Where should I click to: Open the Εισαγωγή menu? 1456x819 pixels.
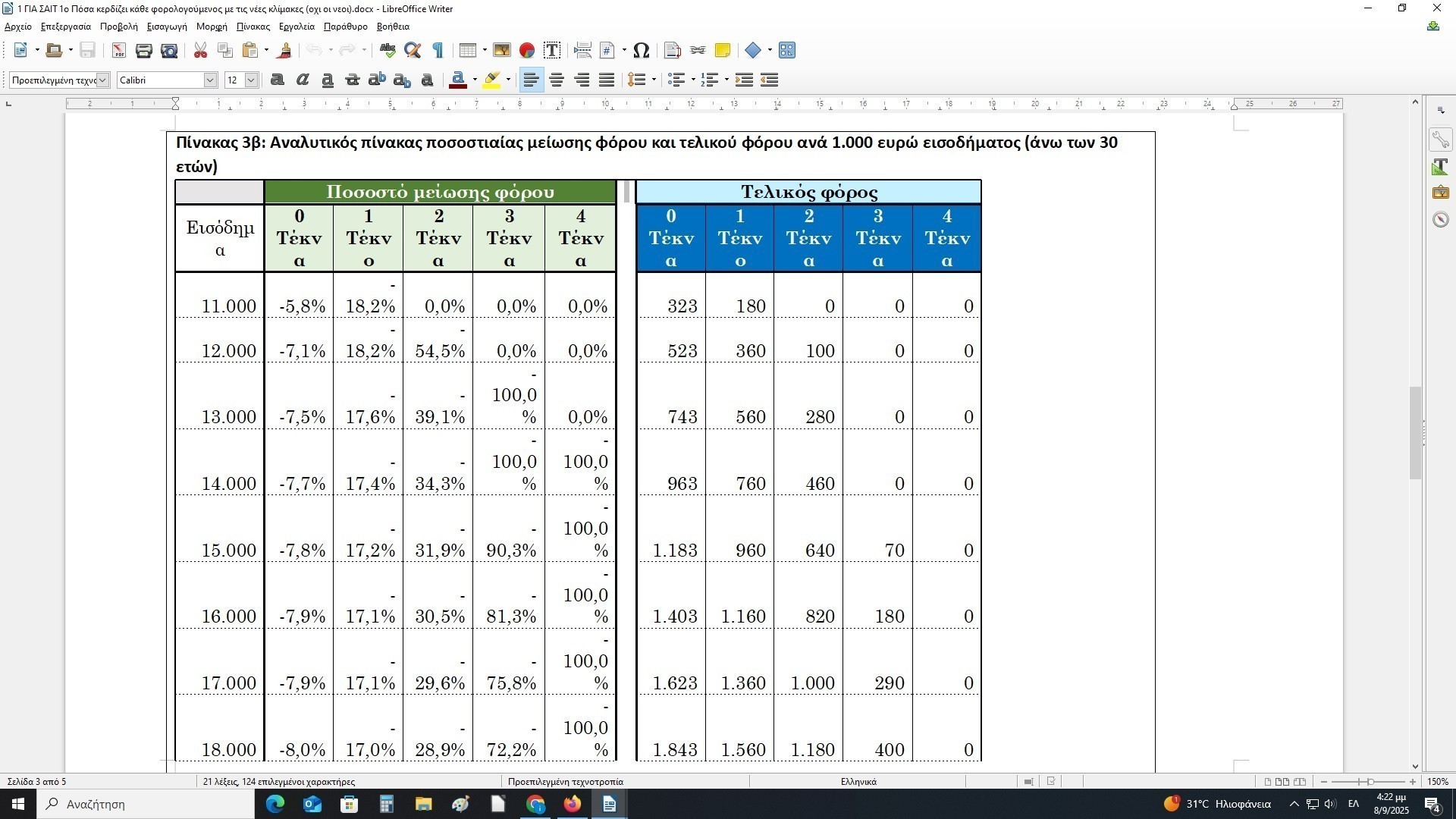tap(167, 27)
